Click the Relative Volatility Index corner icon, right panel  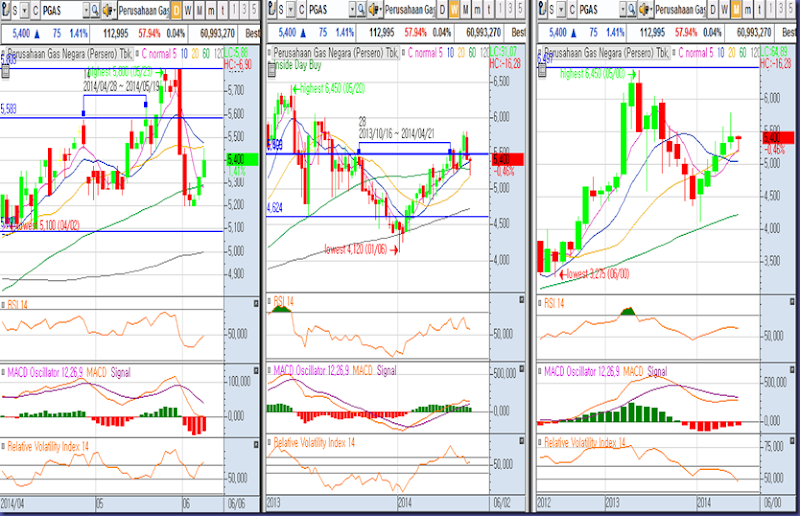point(792,441)
